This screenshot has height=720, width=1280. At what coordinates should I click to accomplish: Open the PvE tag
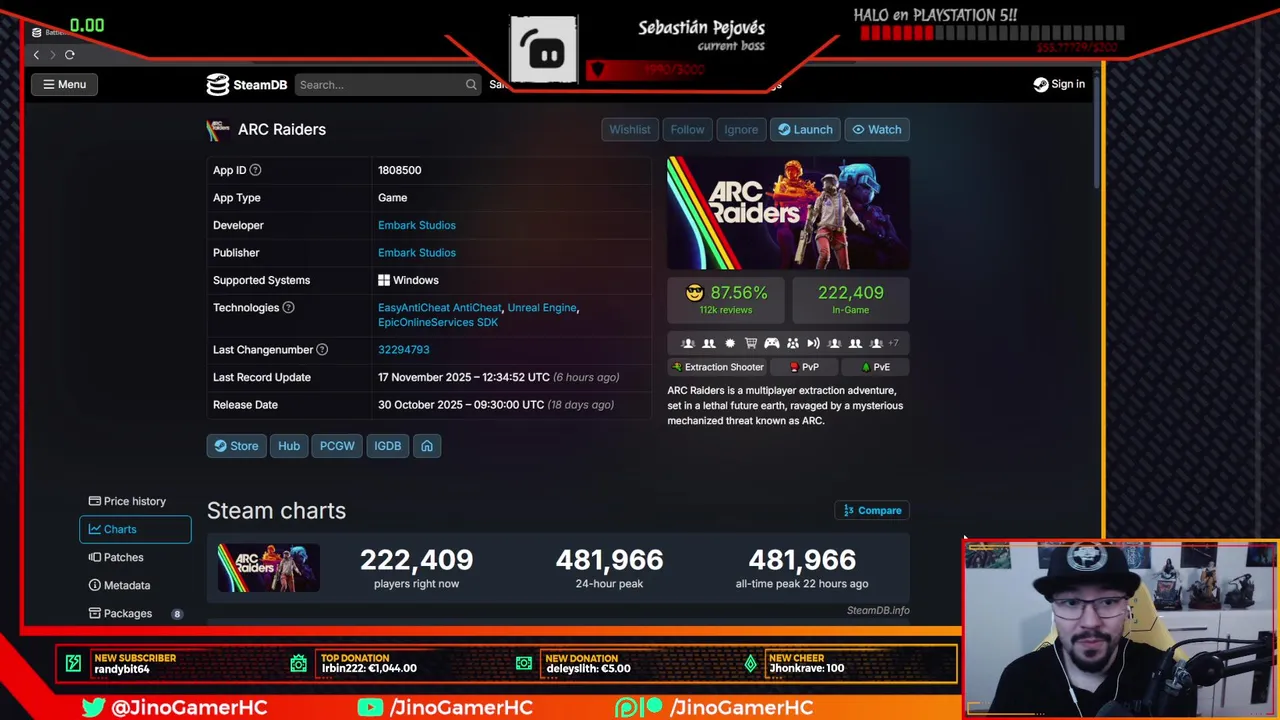click(x=876, y=367)
